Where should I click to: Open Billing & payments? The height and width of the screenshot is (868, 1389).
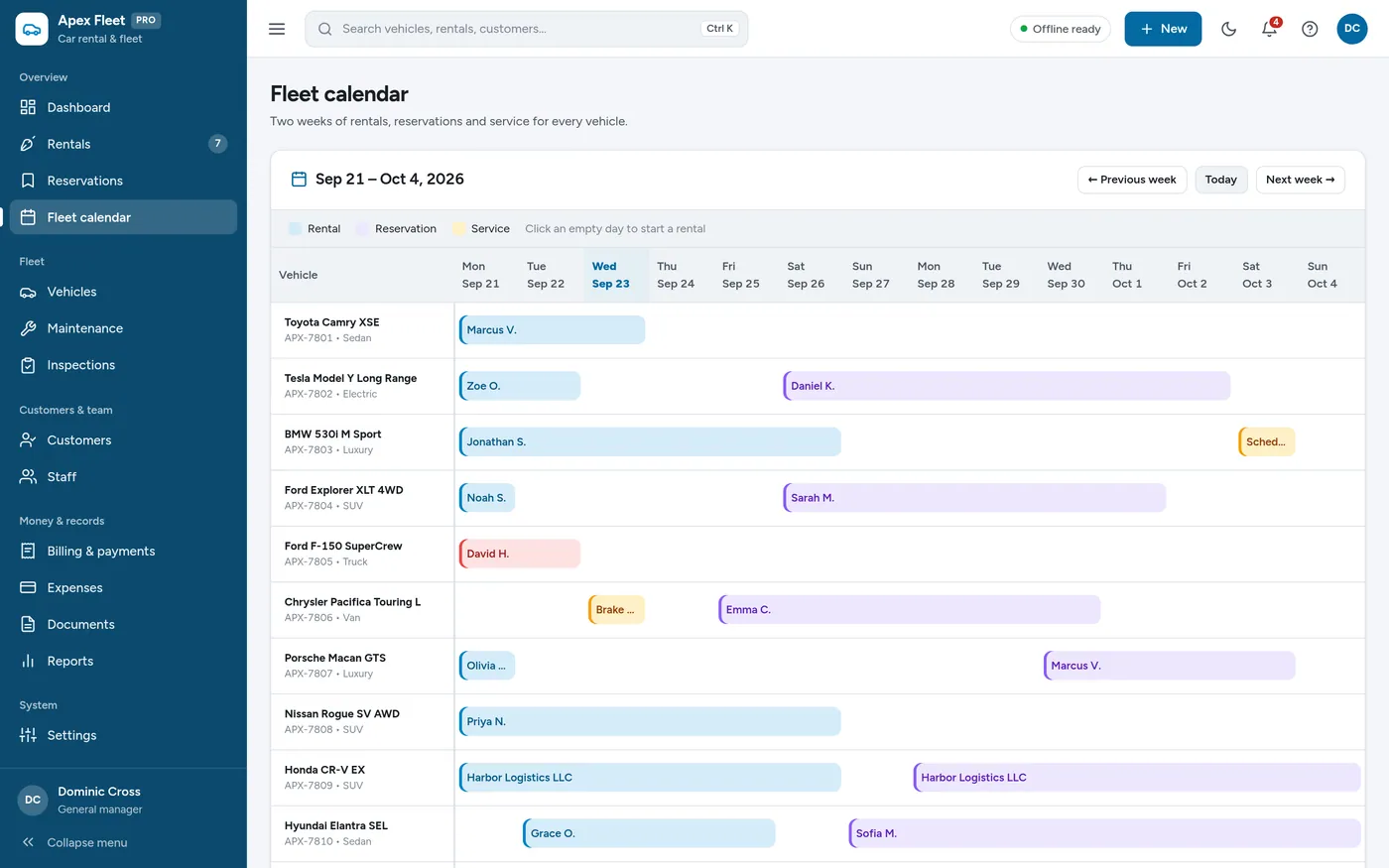point(123,552)
